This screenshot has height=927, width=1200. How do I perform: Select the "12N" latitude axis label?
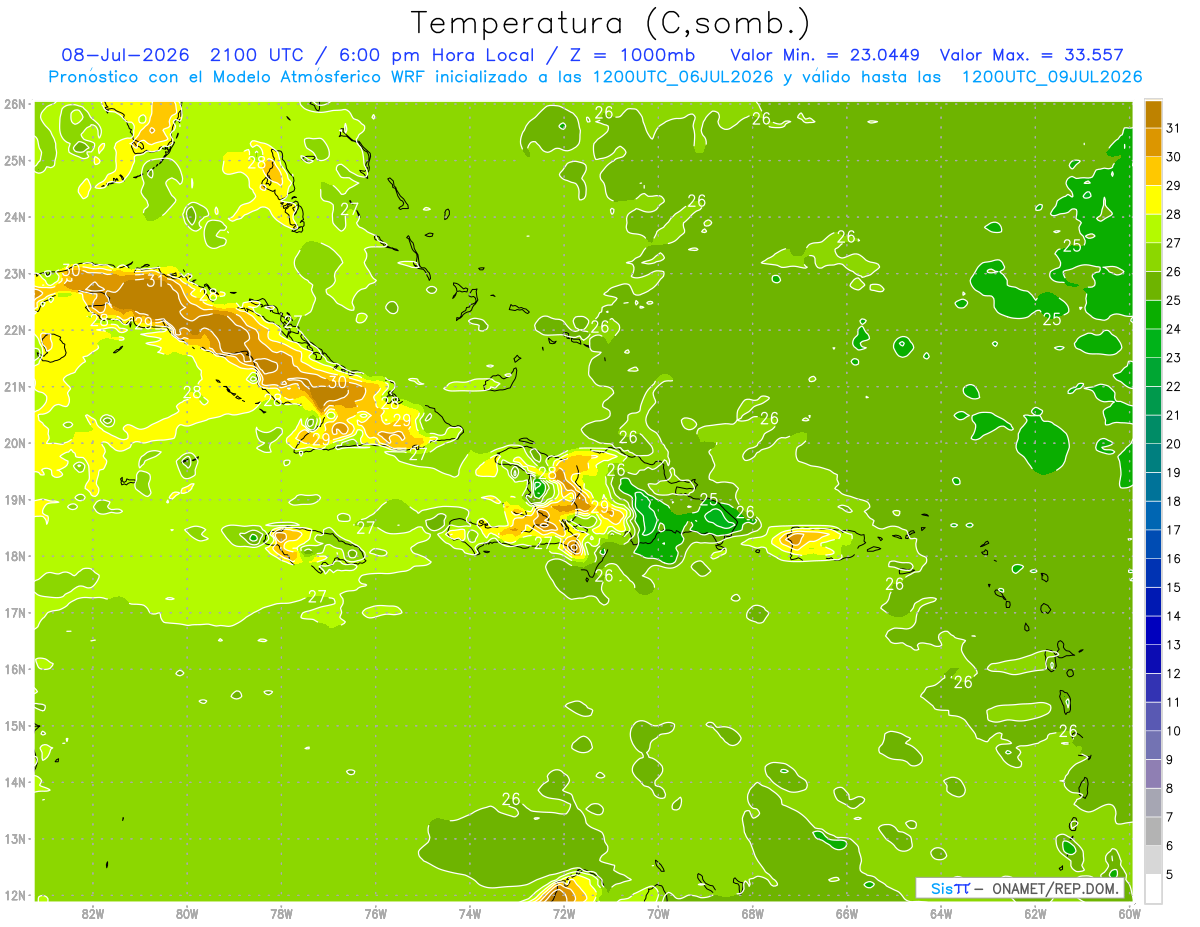coord(14,895)
